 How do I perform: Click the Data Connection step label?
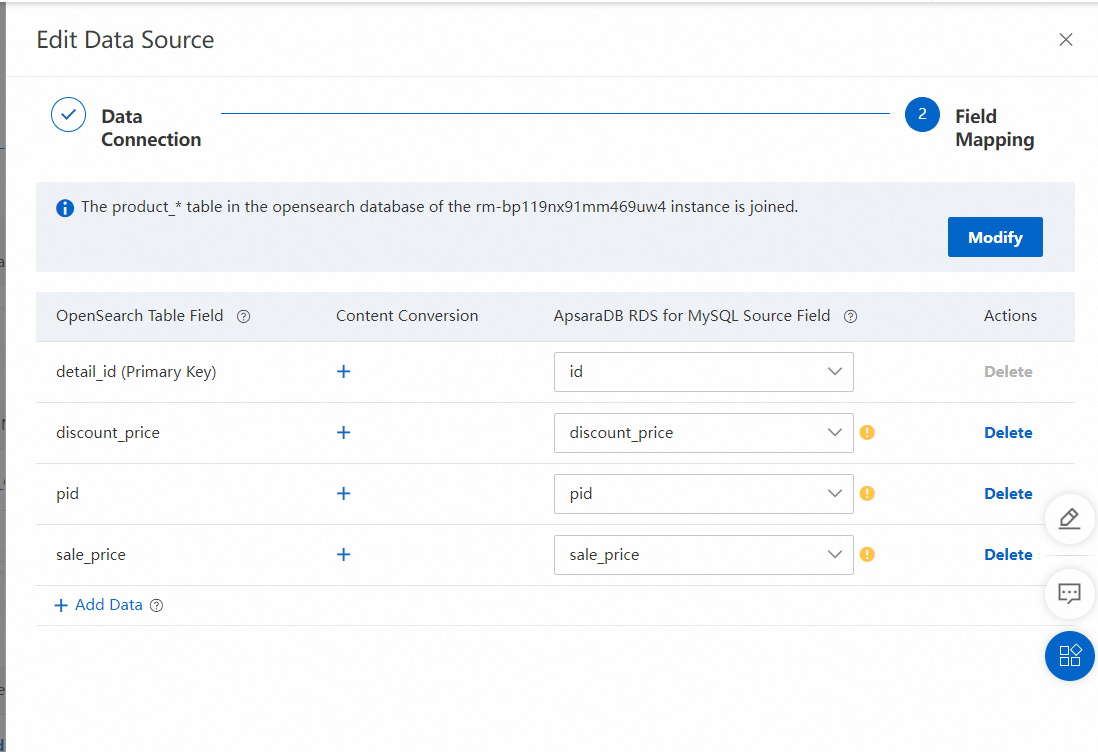151,127
